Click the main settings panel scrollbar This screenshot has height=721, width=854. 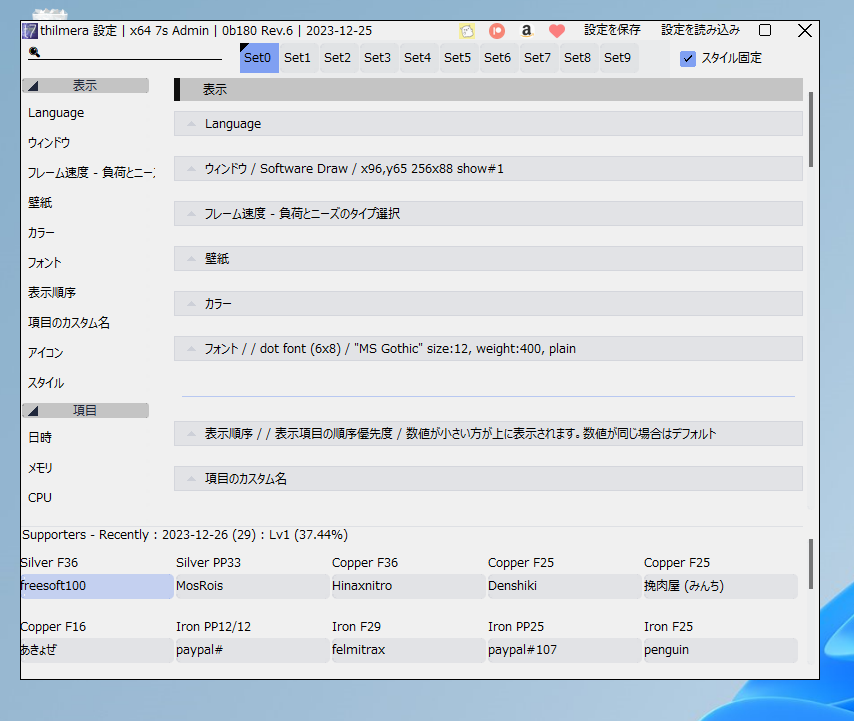tap(811, 130)
